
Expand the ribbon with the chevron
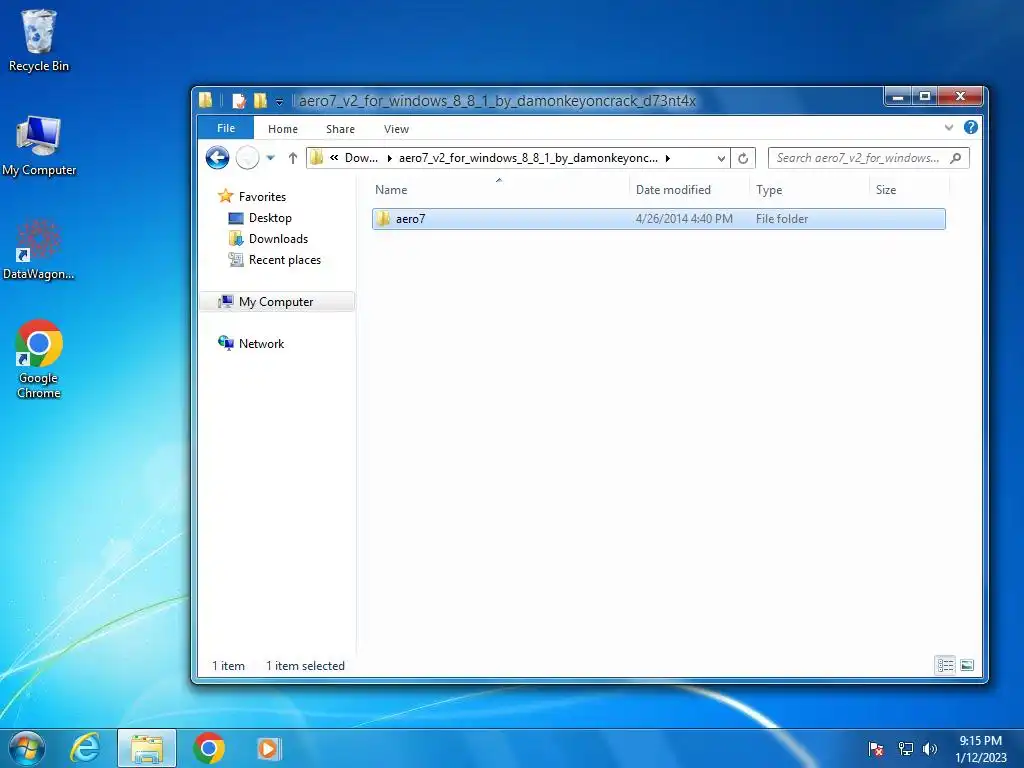point(949,127)
